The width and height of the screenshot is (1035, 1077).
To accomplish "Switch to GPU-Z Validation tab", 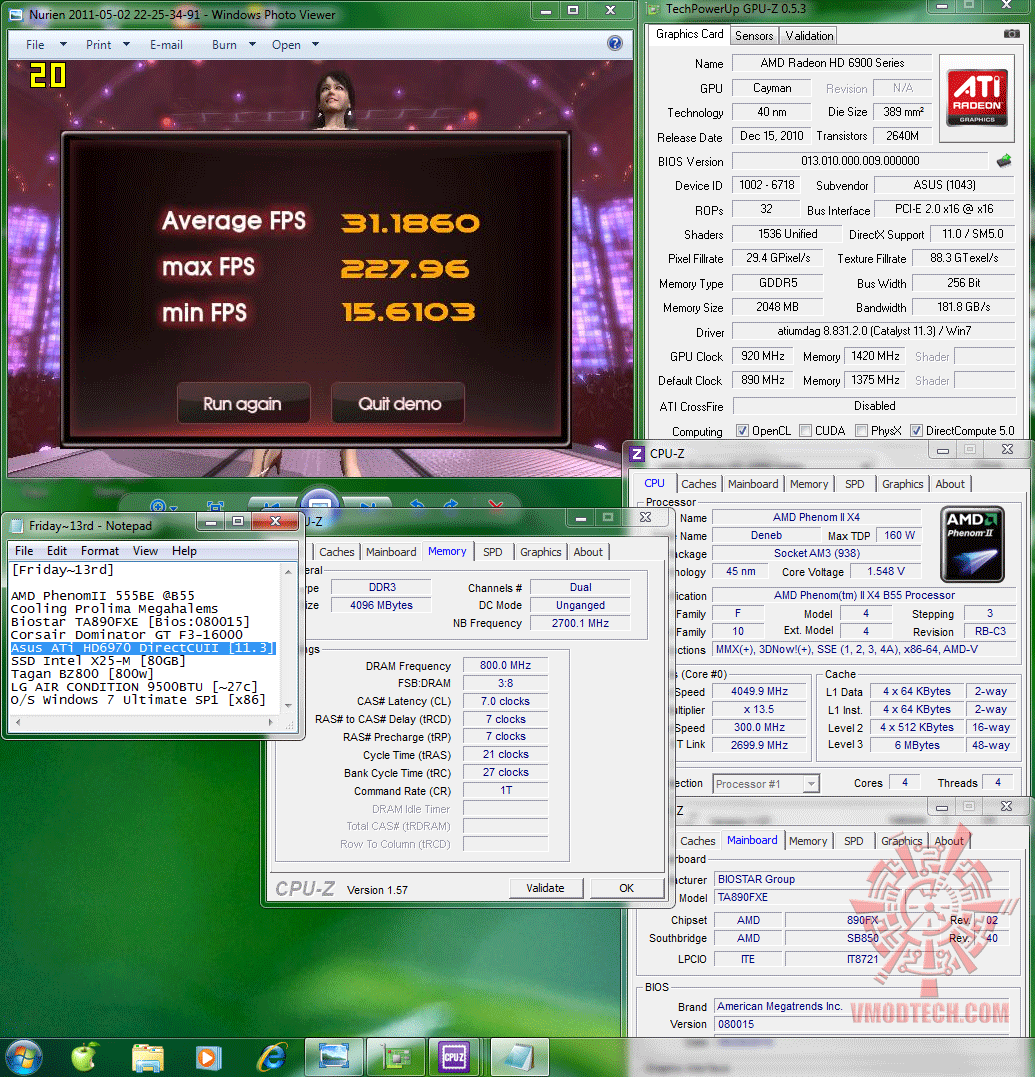I will tap(809, 36).
